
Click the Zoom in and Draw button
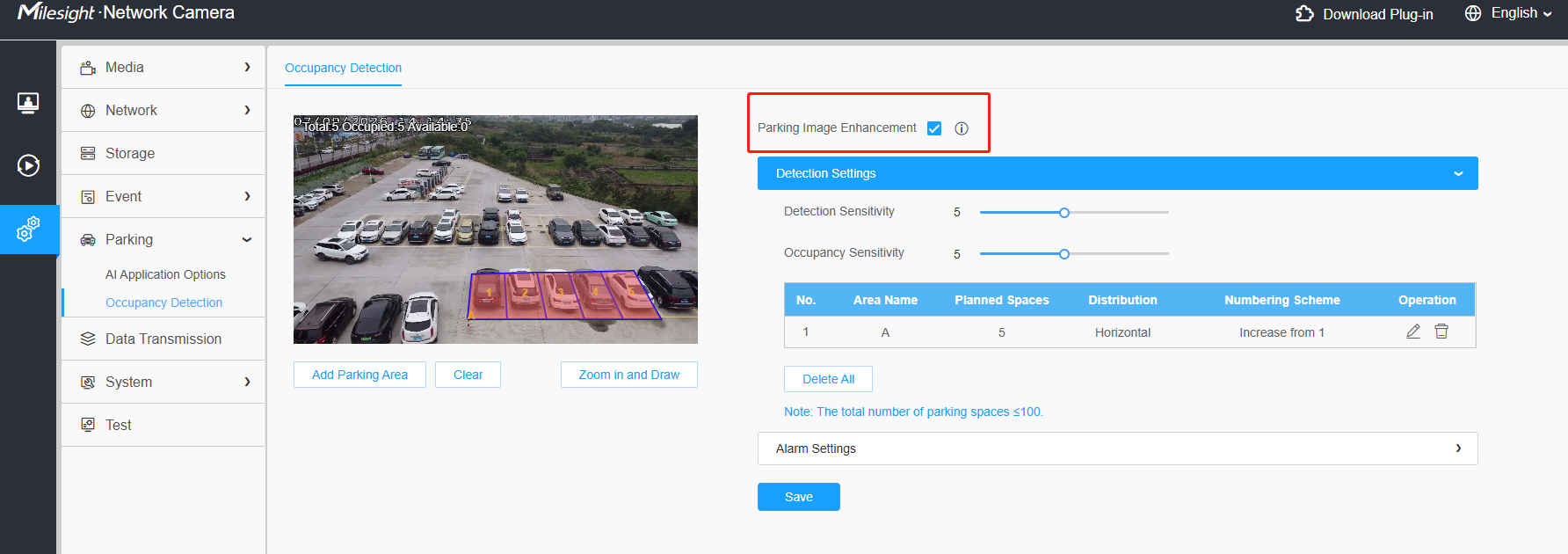pyautogui.click(x=629, y=375)
